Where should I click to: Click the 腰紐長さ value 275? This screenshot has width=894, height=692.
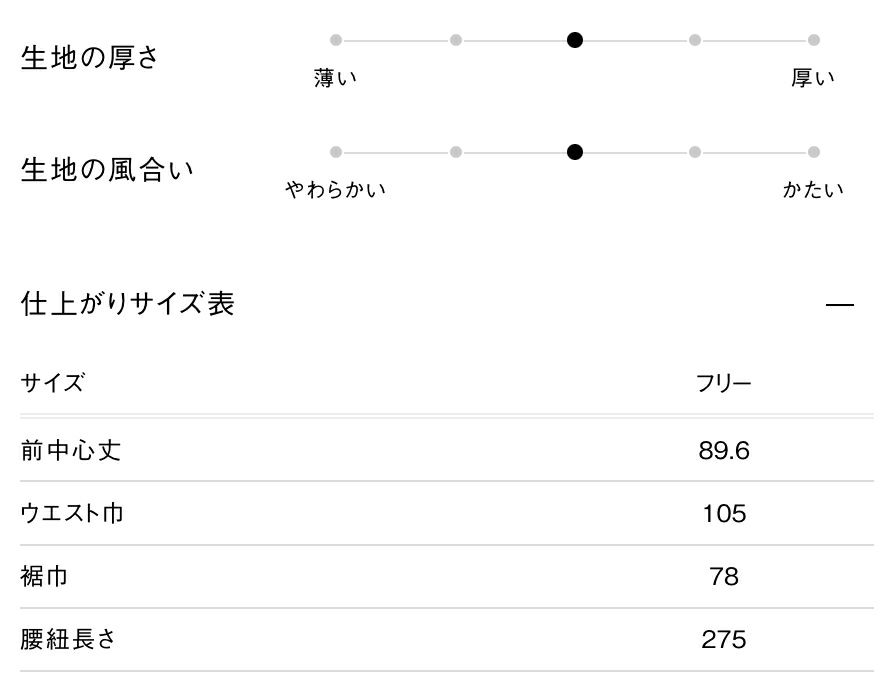(x=723, y=639)
